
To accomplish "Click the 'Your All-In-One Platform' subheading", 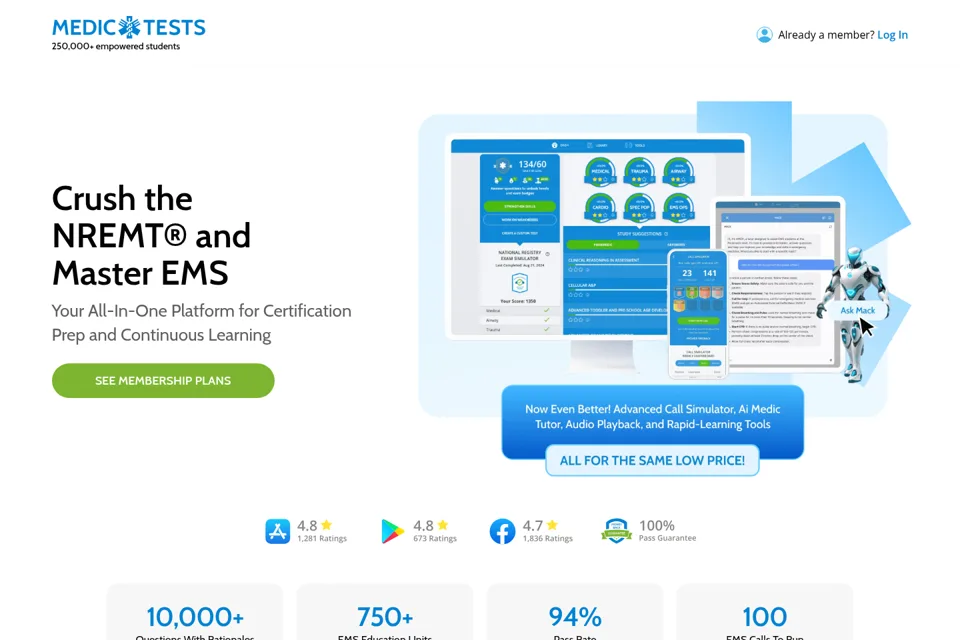I will click(x=201, y=323).
